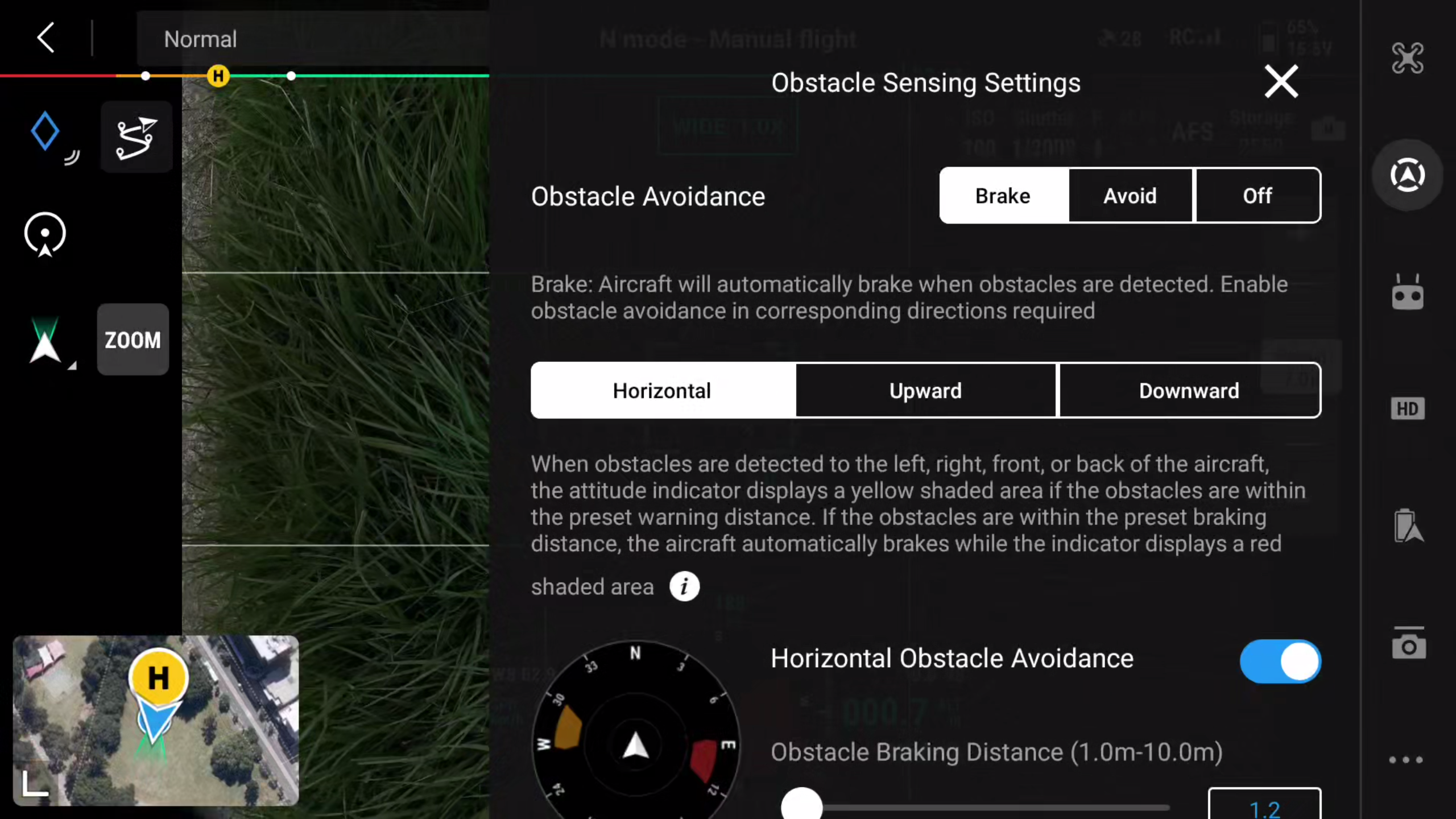The width and height of the screenshot is (1456, 819).
Task: Open aircraft settings drone icon
Action: coord(1407,58)
